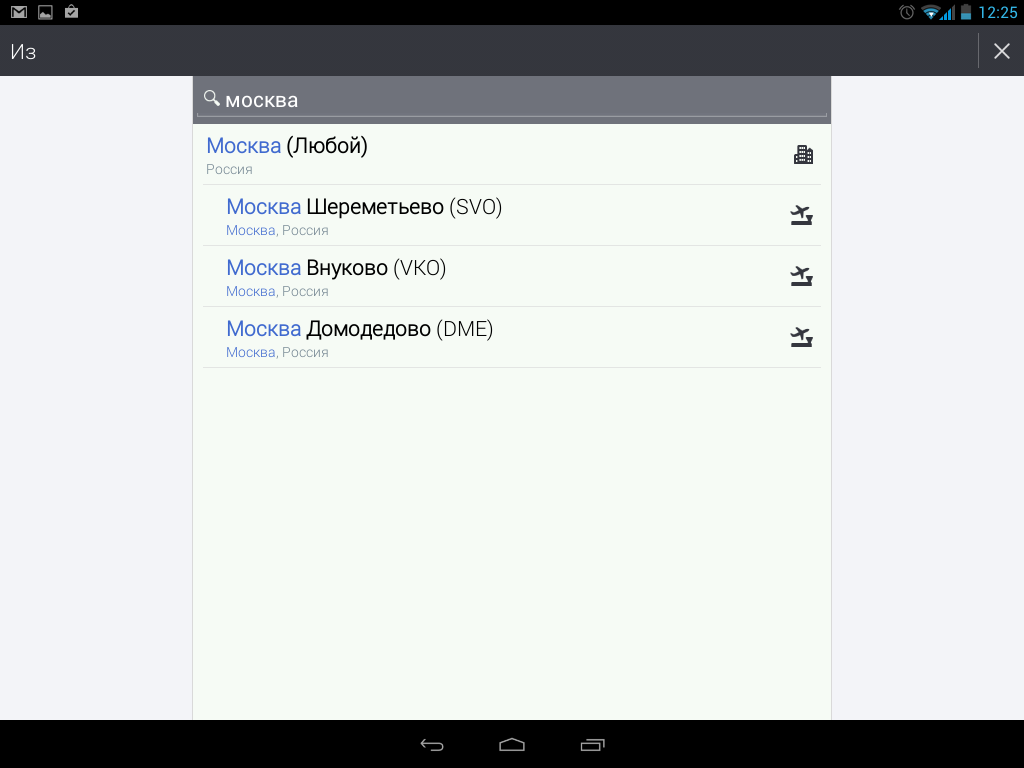
Task: Choose Москва Внуково (VKO) airport
Action: click(x=512, y=276)
